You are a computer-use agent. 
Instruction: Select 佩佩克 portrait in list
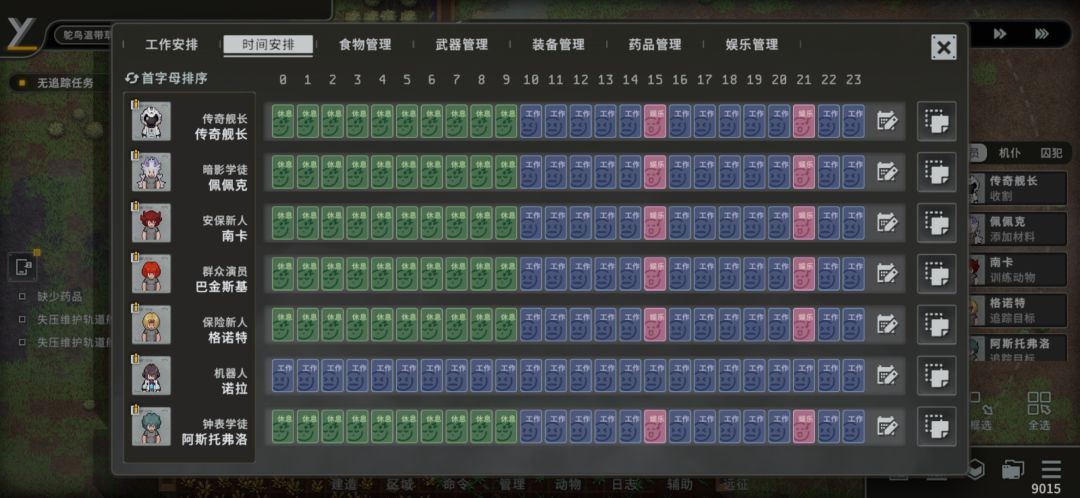click(x=151, y=172)
